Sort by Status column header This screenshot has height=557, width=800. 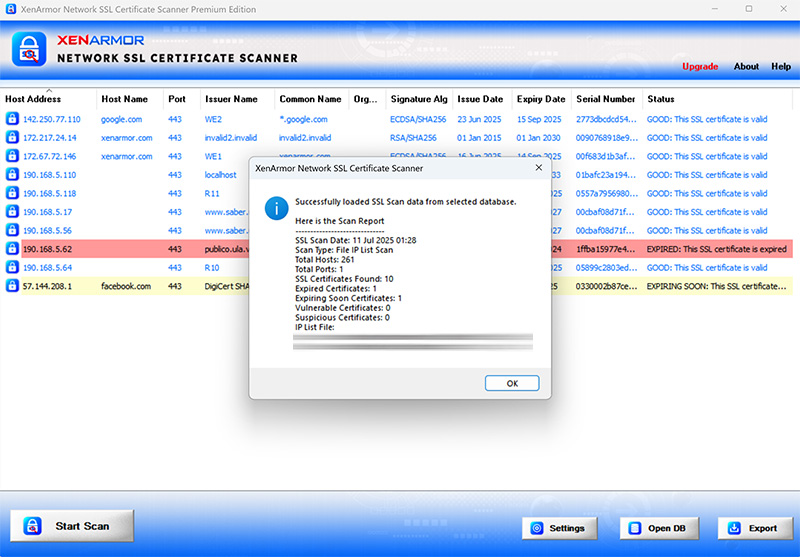click(x=717, y=99)
